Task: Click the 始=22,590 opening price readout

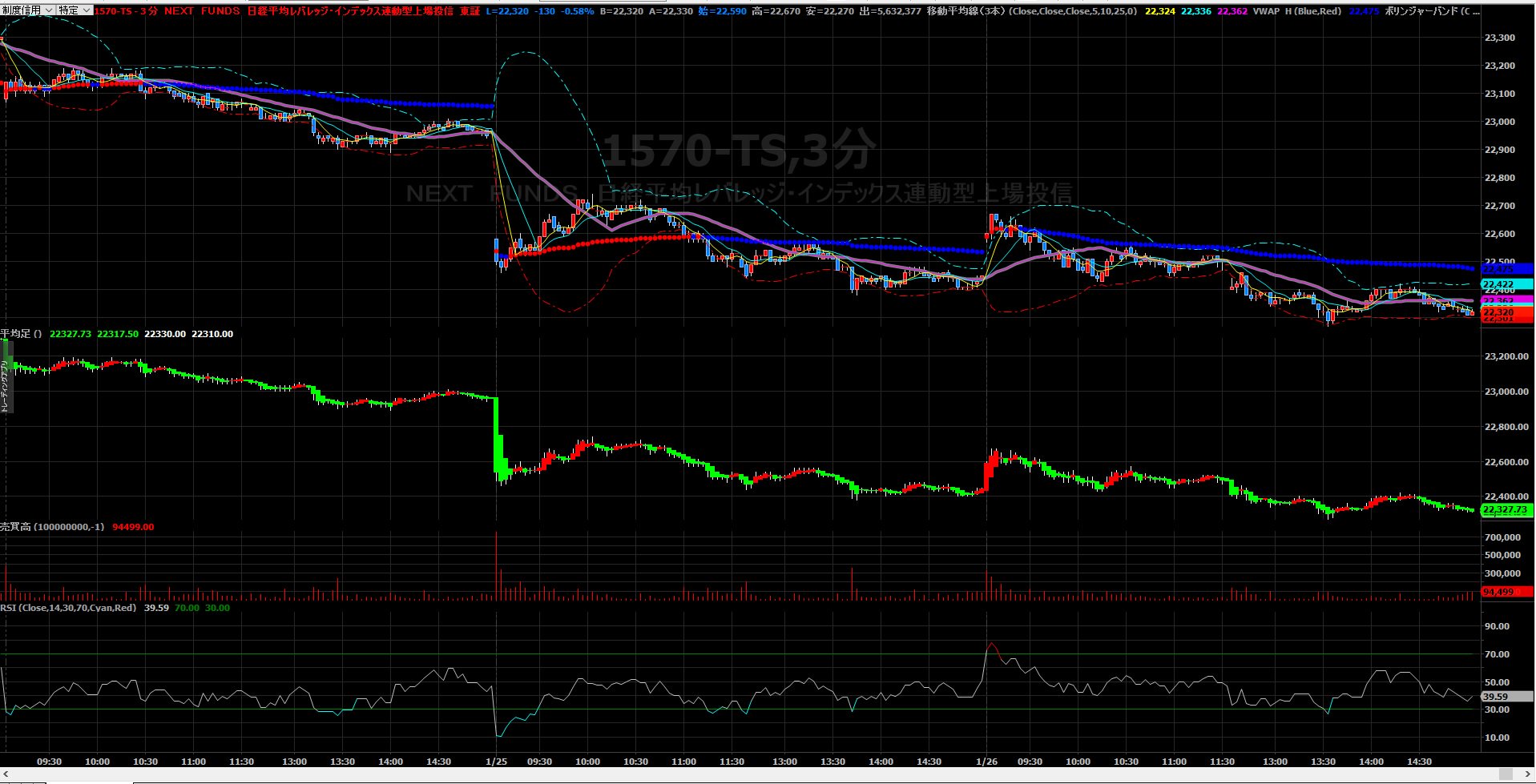Action: [x=722, y=11]
